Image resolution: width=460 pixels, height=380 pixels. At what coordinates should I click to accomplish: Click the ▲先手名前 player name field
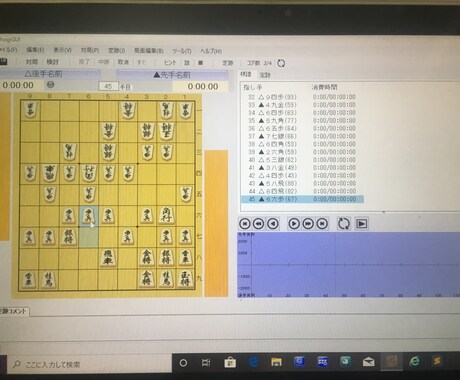point(172,75)
